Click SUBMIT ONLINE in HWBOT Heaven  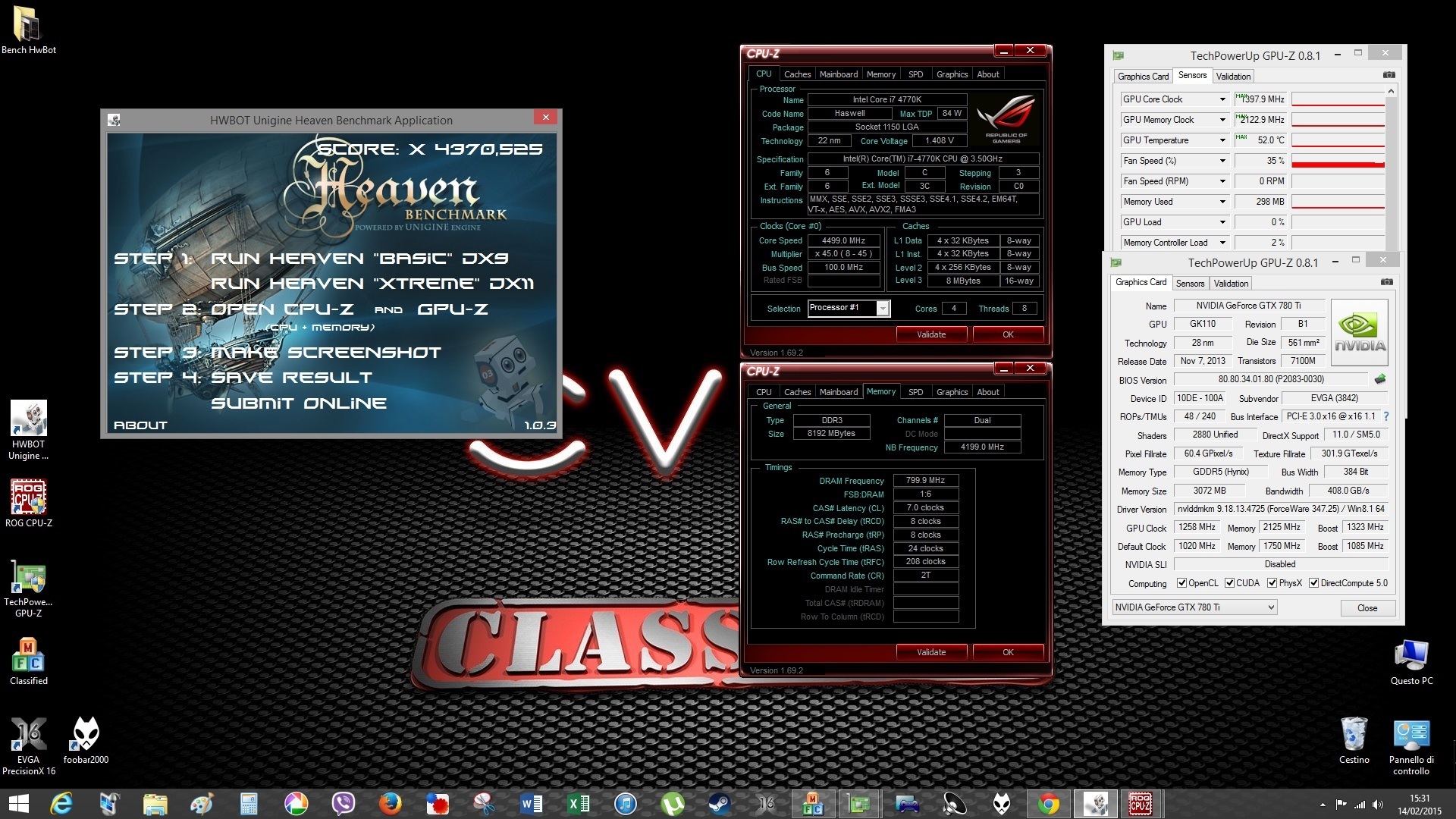click(x=299, y=403)
